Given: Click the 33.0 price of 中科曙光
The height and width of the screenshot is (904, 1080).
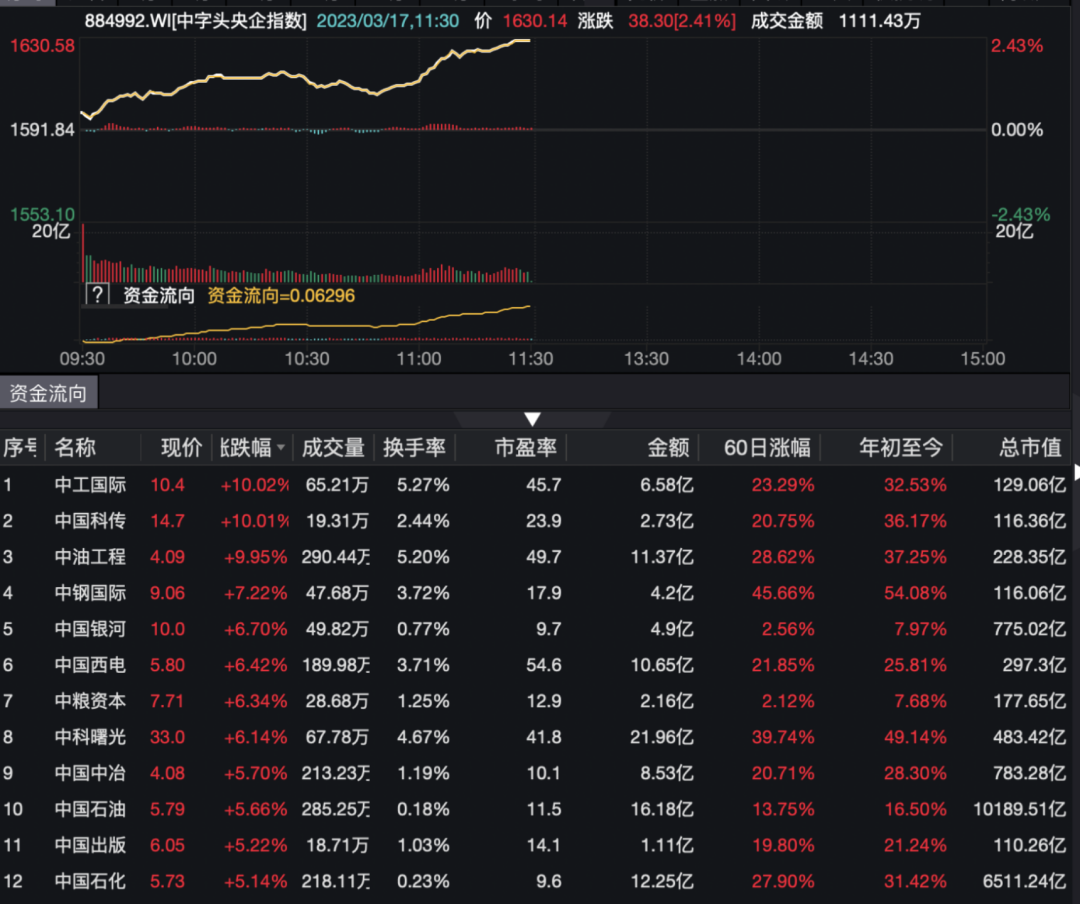Looking at the screenshot, I should tap(167, 737).
